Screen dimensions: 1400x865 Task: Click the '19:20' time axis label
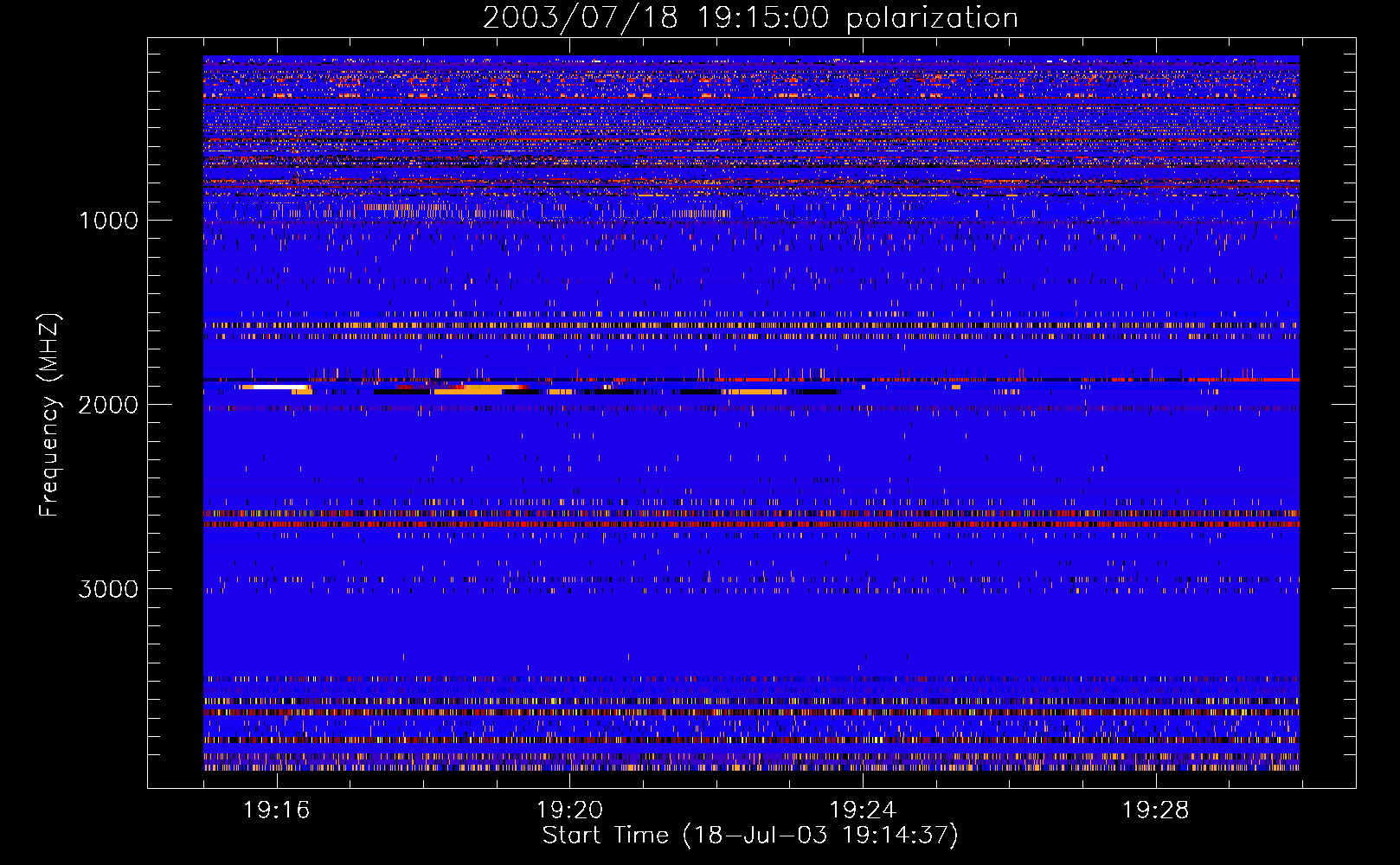pos(569,811)
